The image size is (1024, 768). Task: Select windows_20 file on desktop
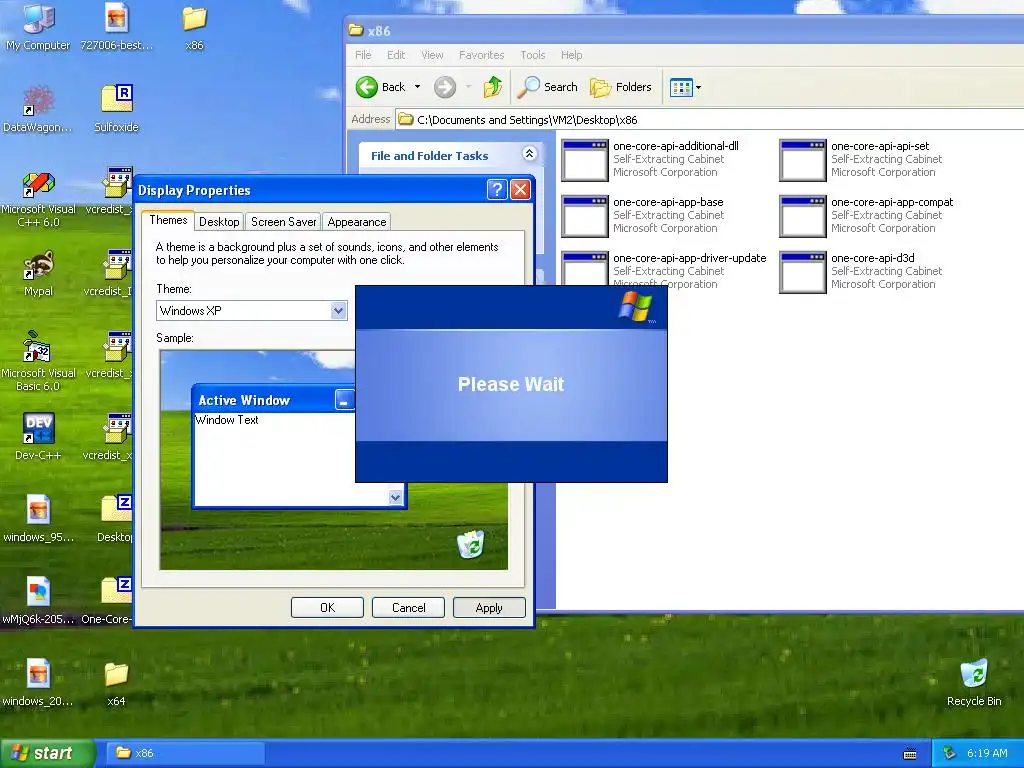coord(38,682)
